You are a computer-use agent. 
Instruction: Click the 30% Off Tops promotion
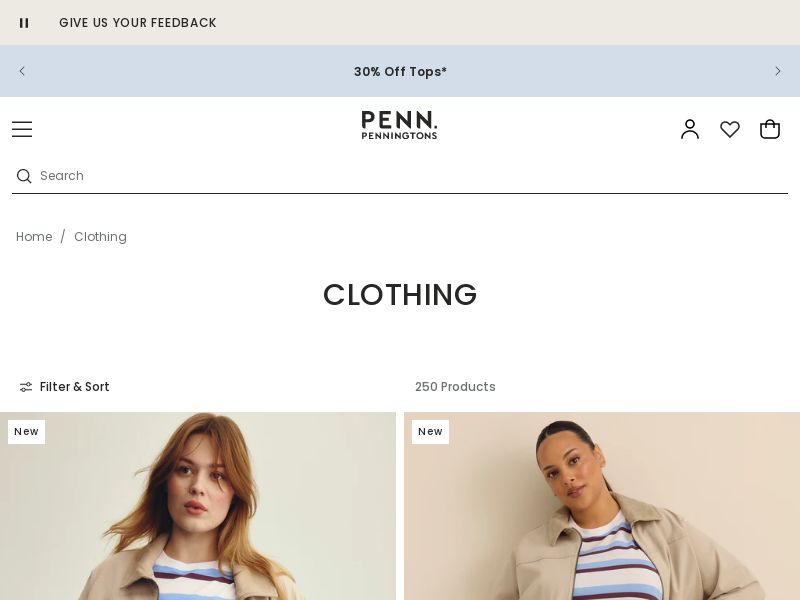coord(400,71)
